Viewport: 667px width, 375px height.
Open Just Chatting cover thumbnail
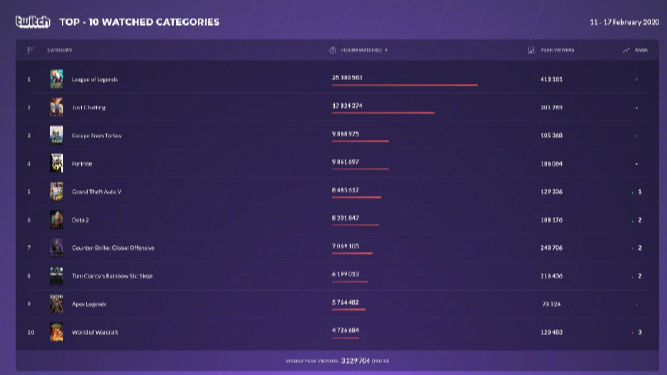point(57,107)
